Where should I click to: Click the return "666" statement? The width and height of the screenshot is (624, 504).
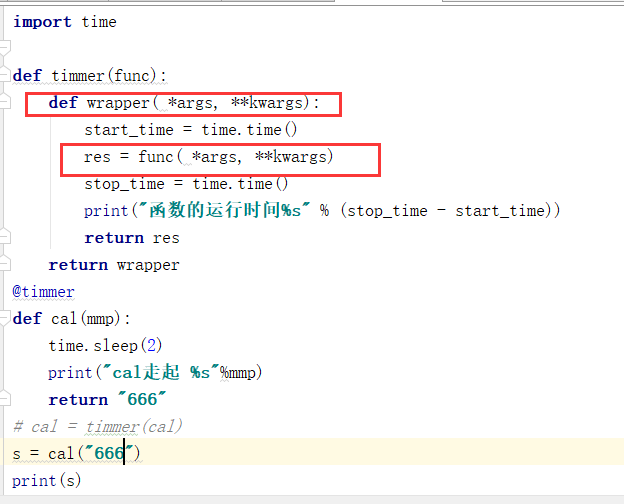pyautogui.click(x=107, y=399)
